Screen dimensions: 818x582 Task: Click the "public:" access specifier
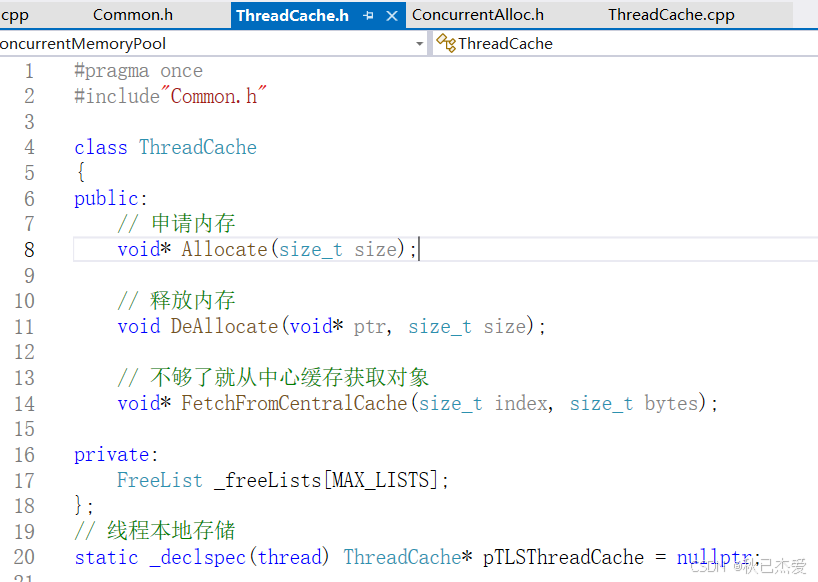pyautogui.click(x=111, y=199)
